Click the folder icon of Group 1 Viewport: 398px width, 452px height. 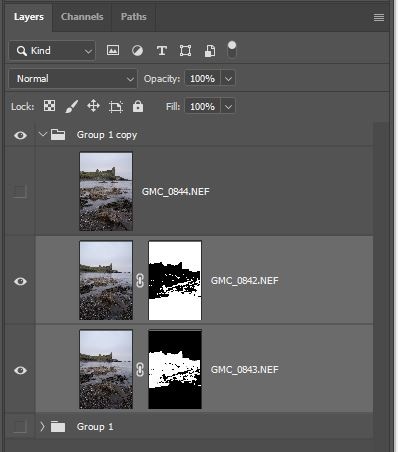[x=58, y=427]
